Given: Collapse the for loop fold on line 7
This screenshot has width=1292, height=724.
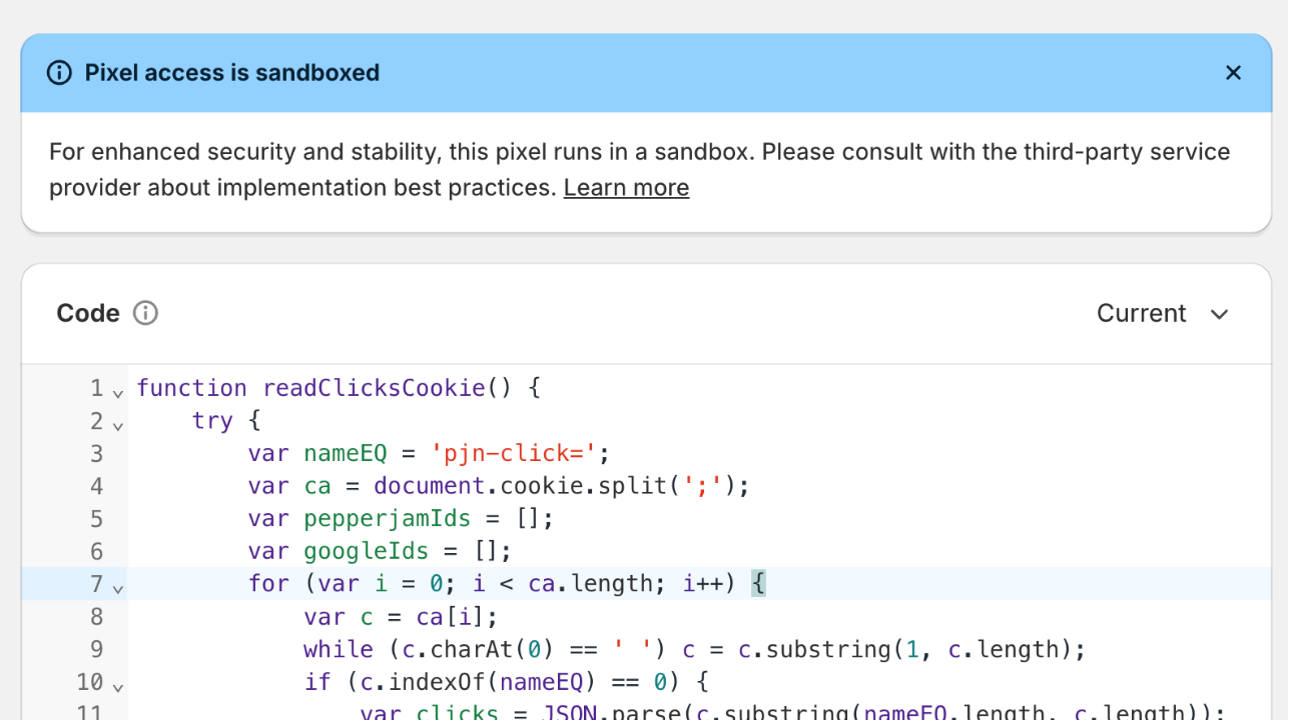Looking at the screenshot, I should point(118,588).
